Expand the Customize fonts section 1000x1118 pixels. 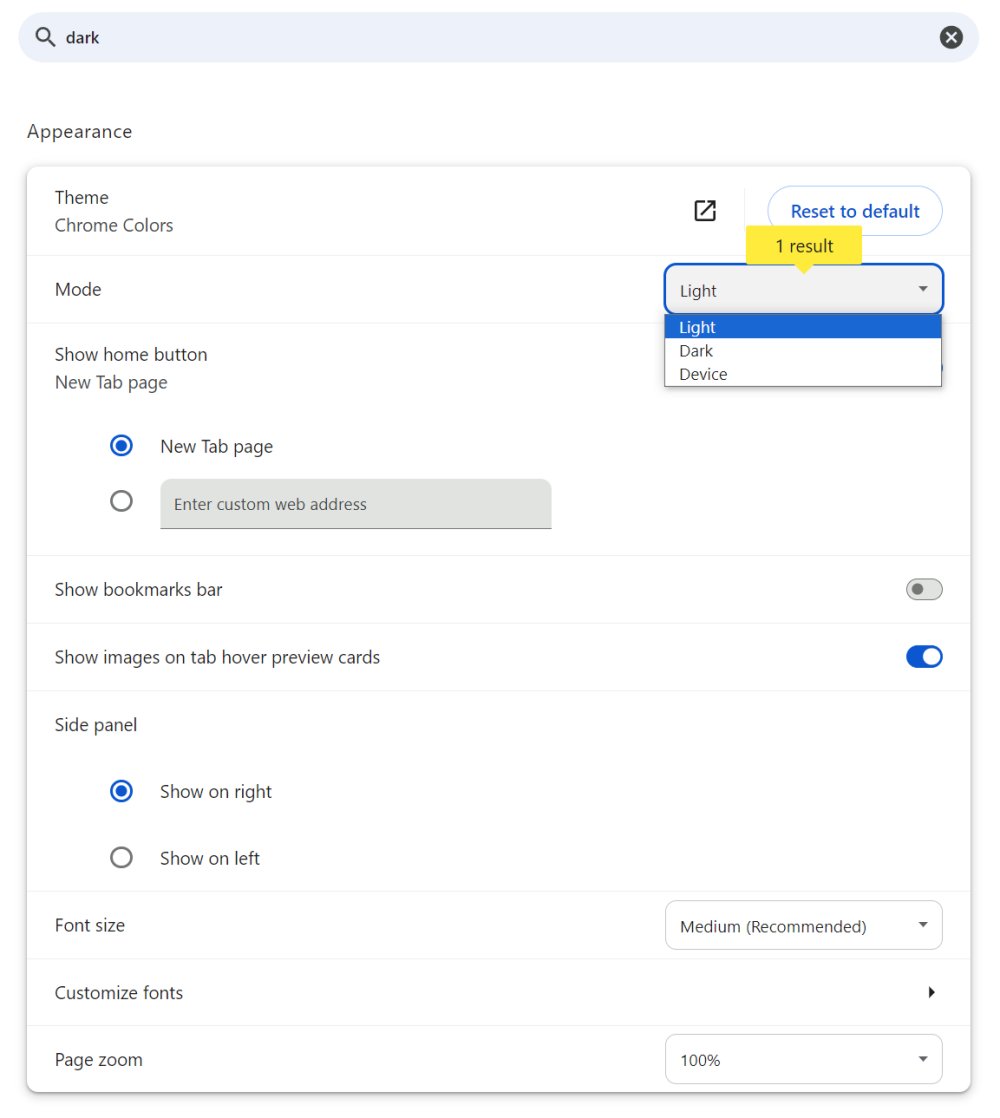coord(118,992)
